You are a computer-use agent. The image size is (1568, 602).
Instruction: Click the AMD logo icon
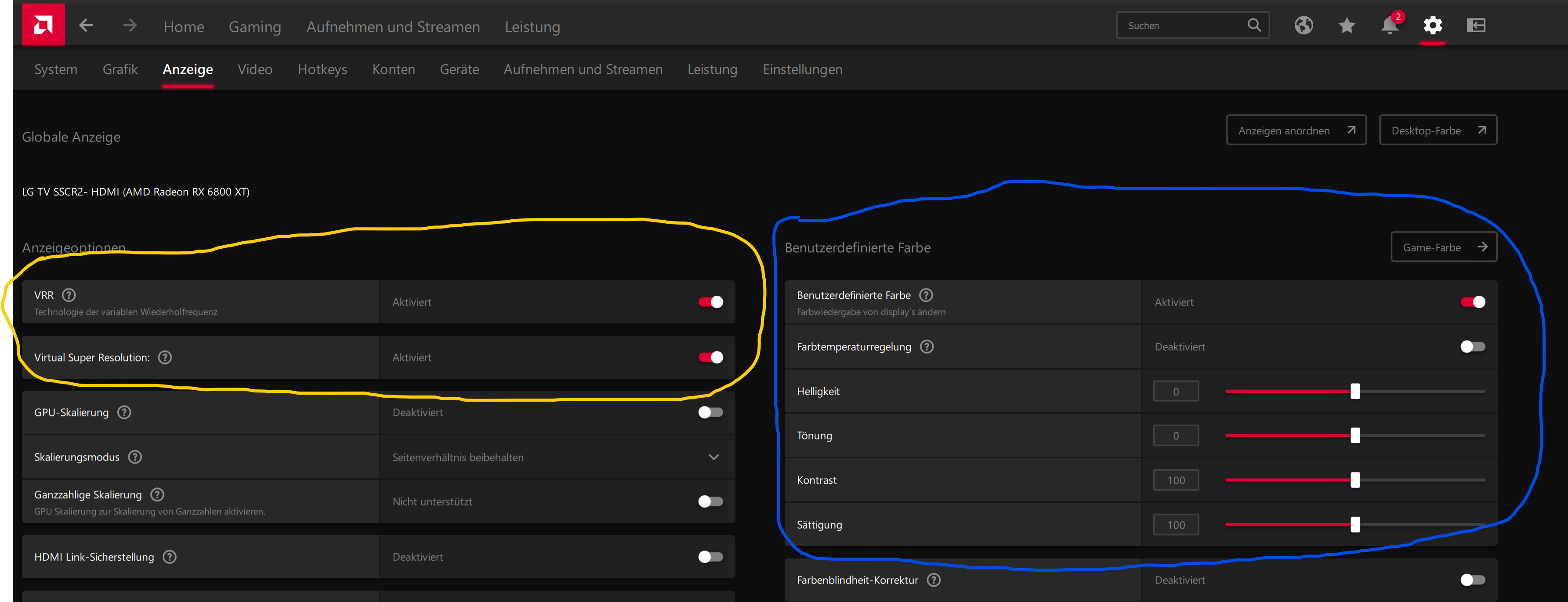point(43,24)
